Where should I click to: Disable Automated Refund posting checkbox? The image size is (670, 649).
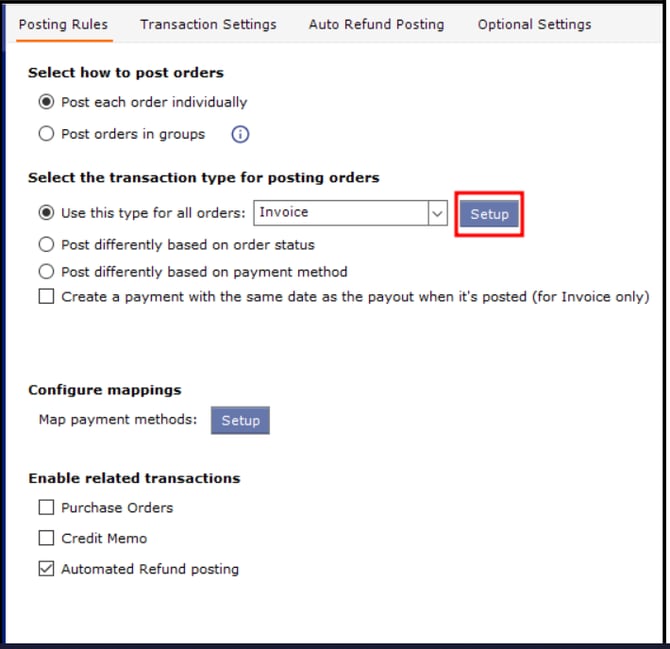tap(46, 569)
